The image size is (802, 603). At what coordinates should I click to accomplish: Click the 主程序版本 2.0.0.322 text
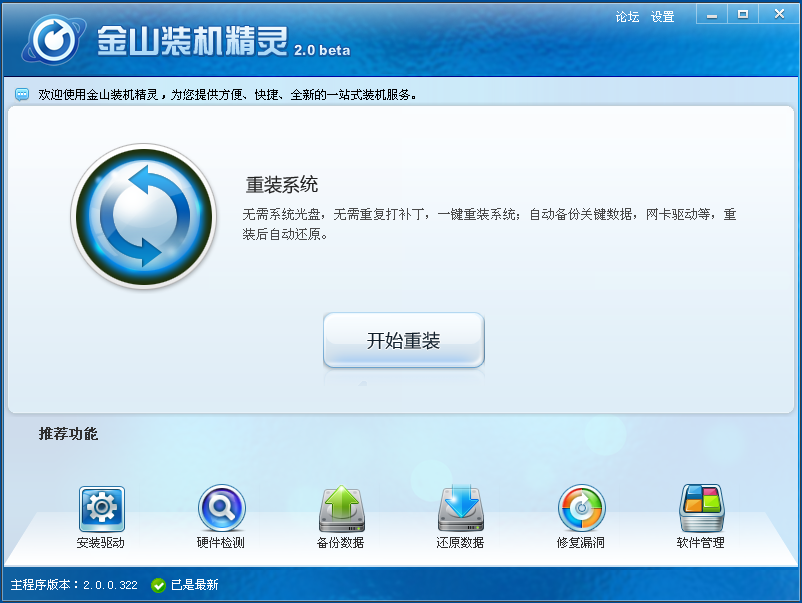click(x=74, y=585)
